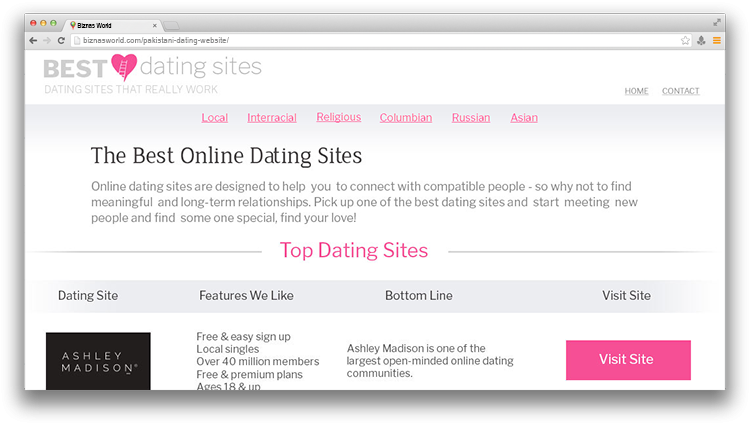750x425 pixels.
Task: Open the HOME navigation link
Action: click(636, 91)
